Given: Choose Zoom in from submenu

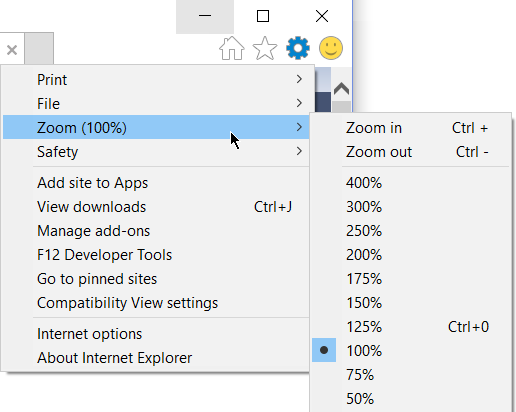Looking at the screenshot, I should point(410,128).
